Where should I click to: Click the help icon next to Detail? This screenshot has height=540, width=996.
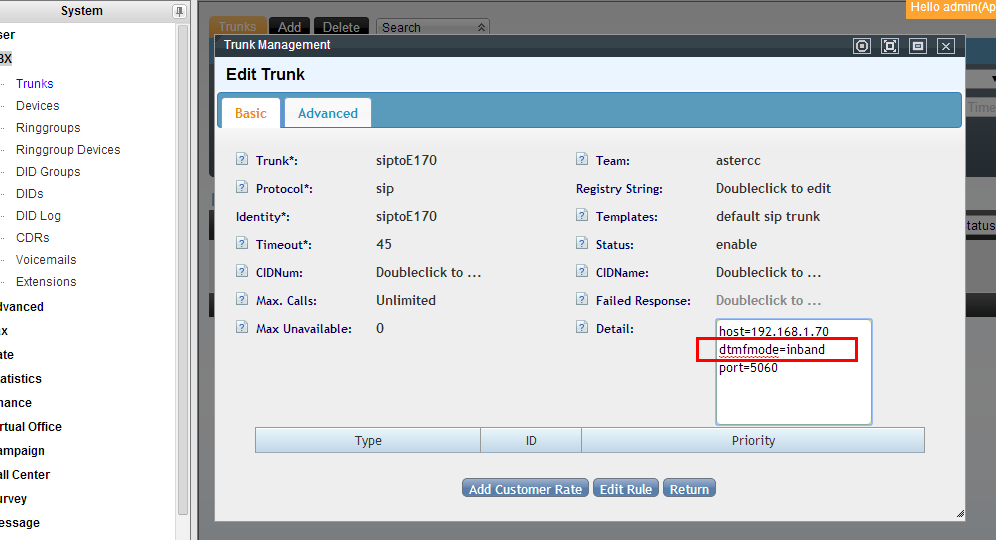[582, 328]
